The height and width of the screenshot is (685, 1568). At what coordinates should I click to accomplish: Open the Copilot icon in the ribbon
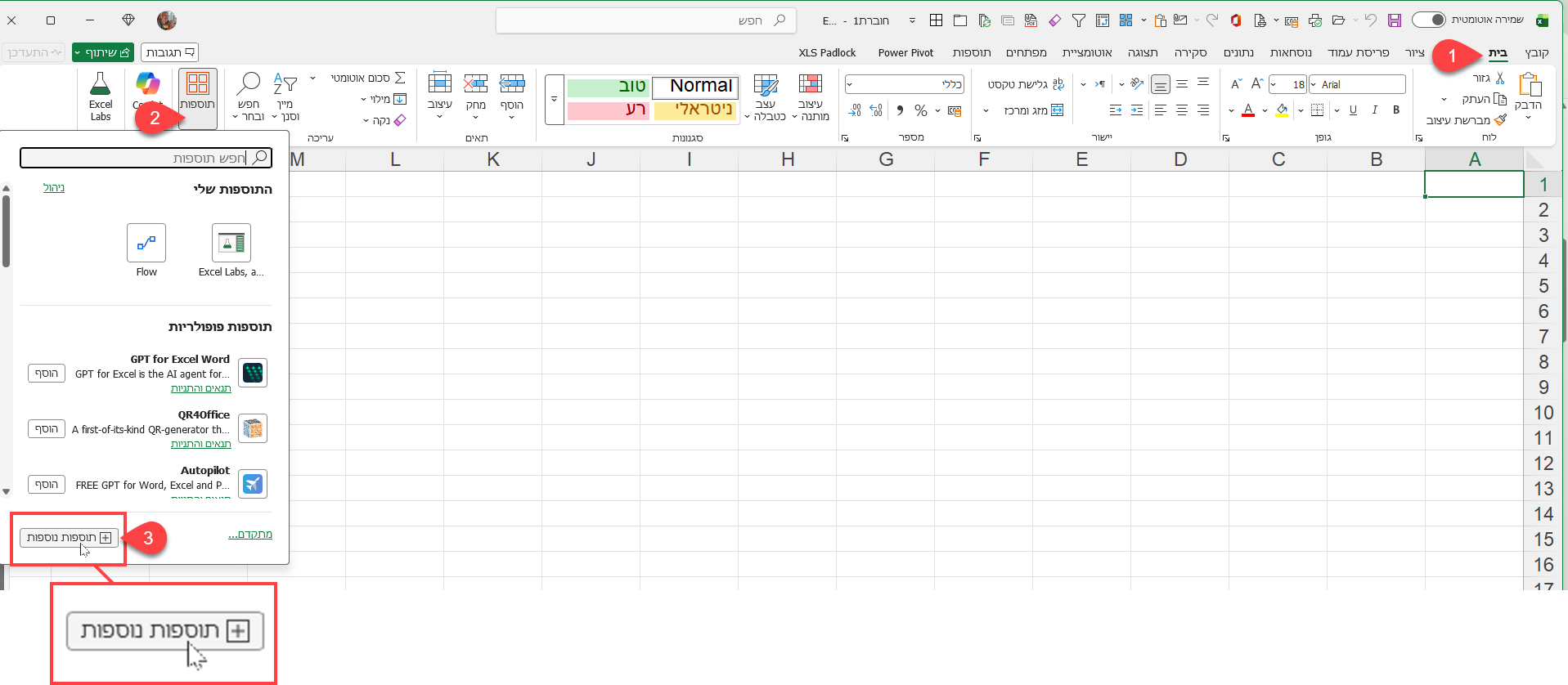coord(147,85)
